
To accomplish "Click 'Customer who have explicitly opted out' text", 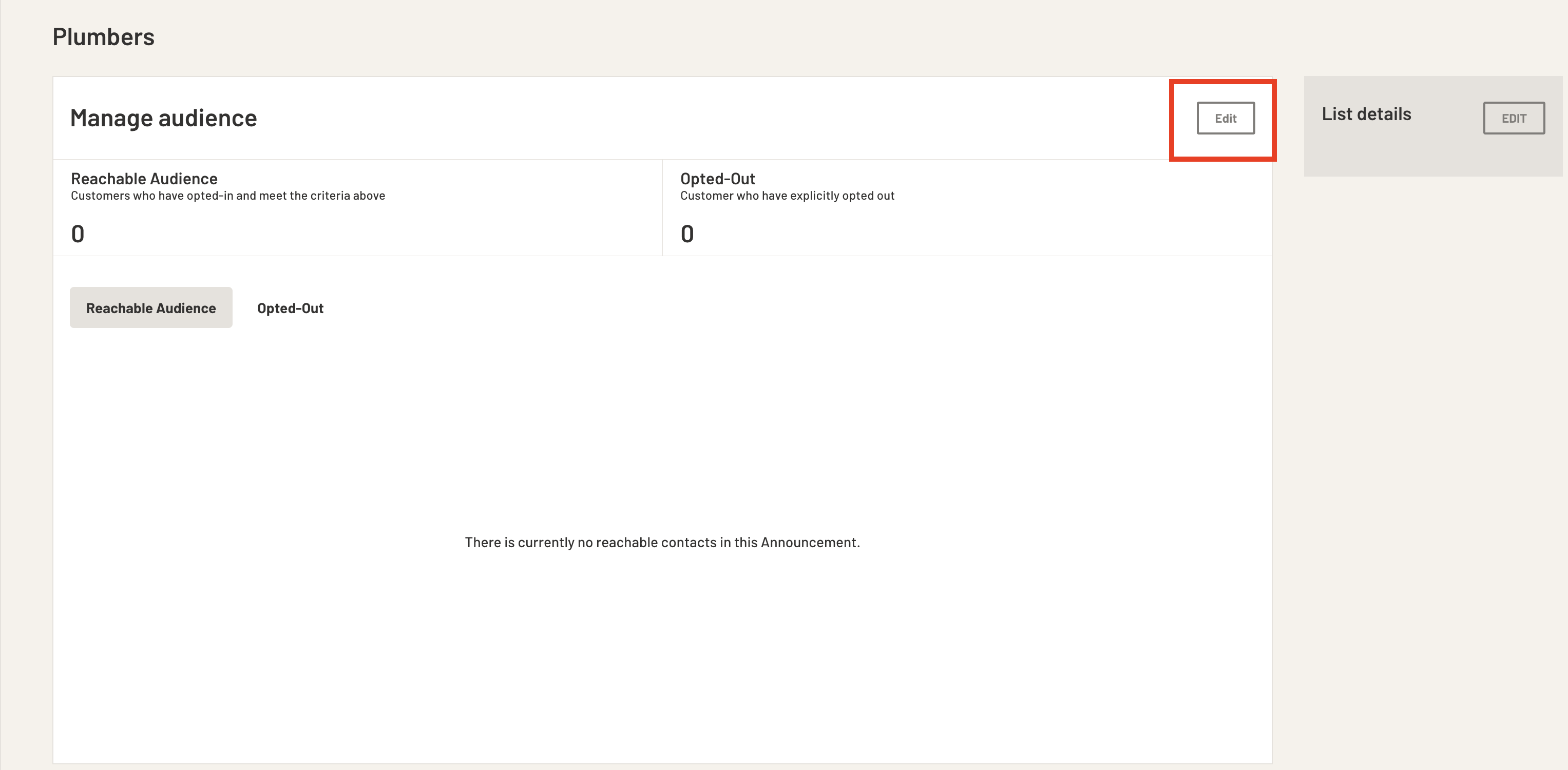I will (x=787, y=196).
